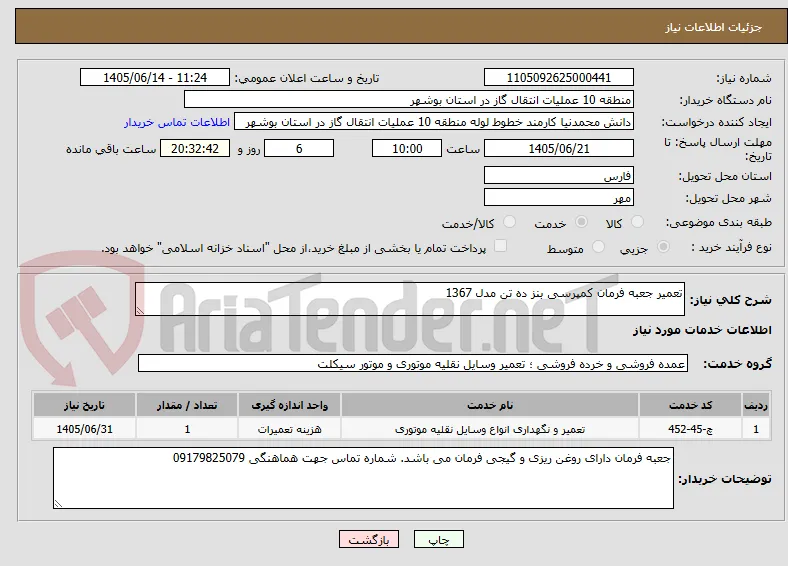Click the هزینه تعمیرات unit cell
This screenshot has width=788, height=566.
pos(289,429)
